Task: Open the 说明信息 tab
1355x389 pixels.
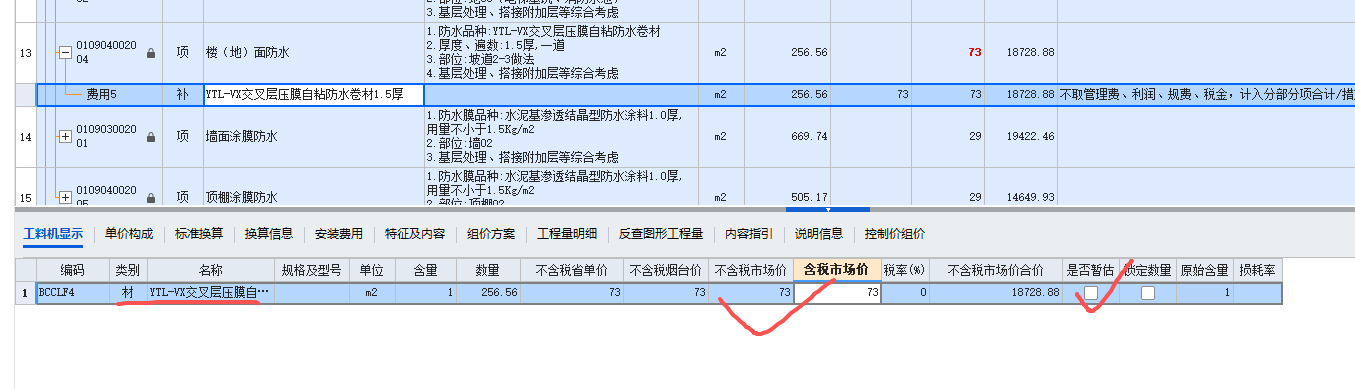Action: [819, 234]
